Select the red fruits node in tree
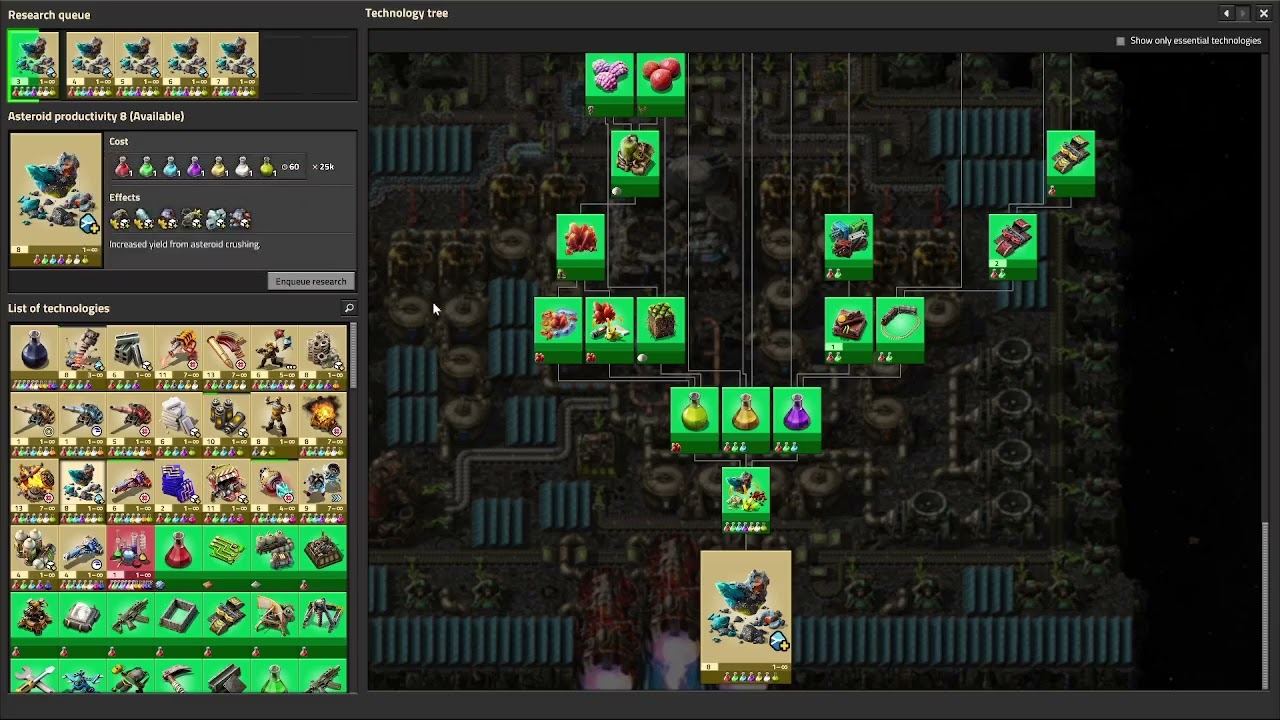 [661, 85]
